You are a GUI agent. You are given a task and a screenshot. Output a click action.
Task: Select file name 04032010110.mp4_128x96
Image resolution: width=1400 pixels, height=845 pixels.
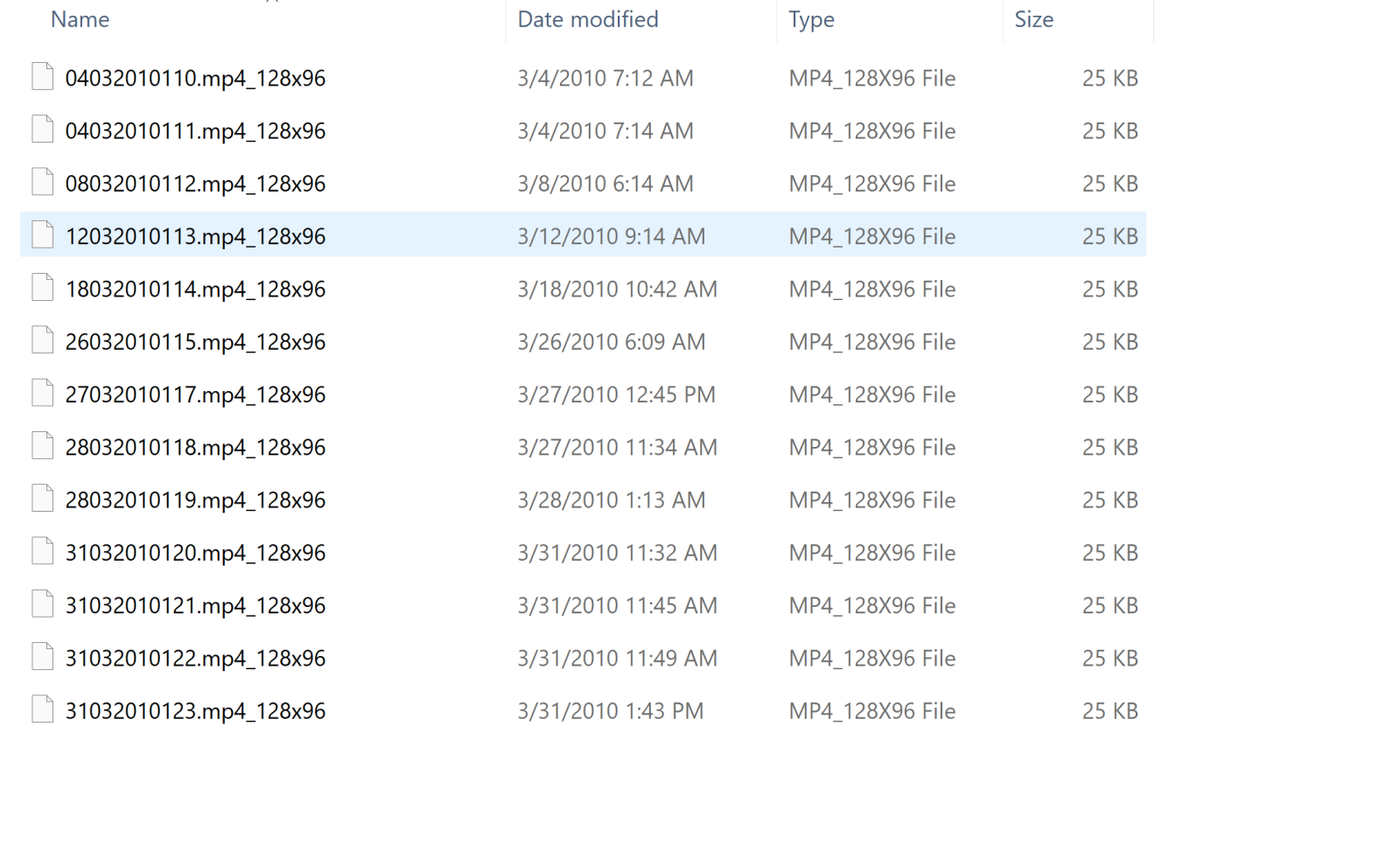[195, 78]
